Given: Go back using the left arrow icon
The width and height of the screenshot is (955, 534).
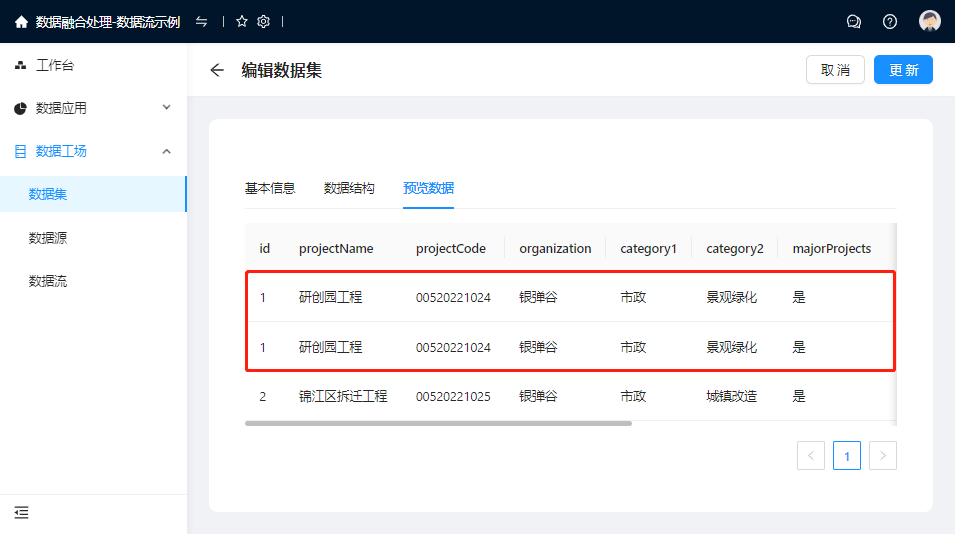Looking at the screenshot, I should click(x=217, y=70).
